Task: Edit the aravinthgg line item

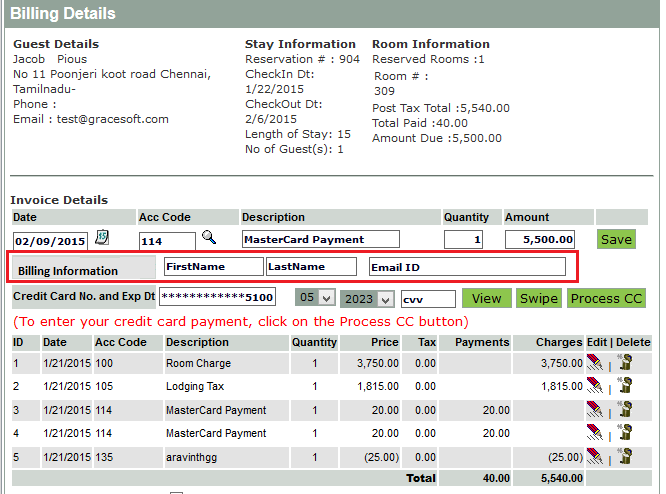Action: point(594,456)
